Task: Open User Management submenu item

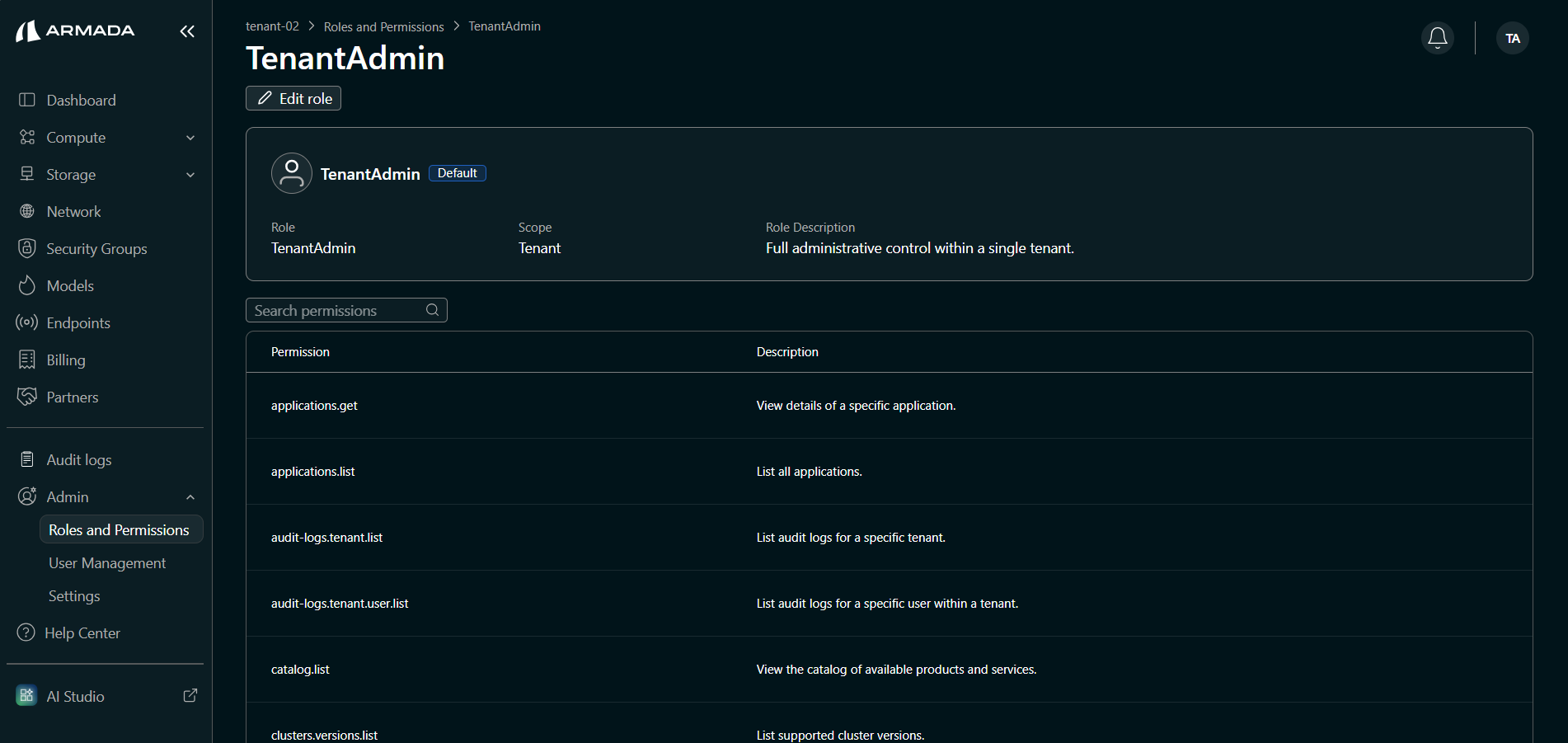Action: 107,562
